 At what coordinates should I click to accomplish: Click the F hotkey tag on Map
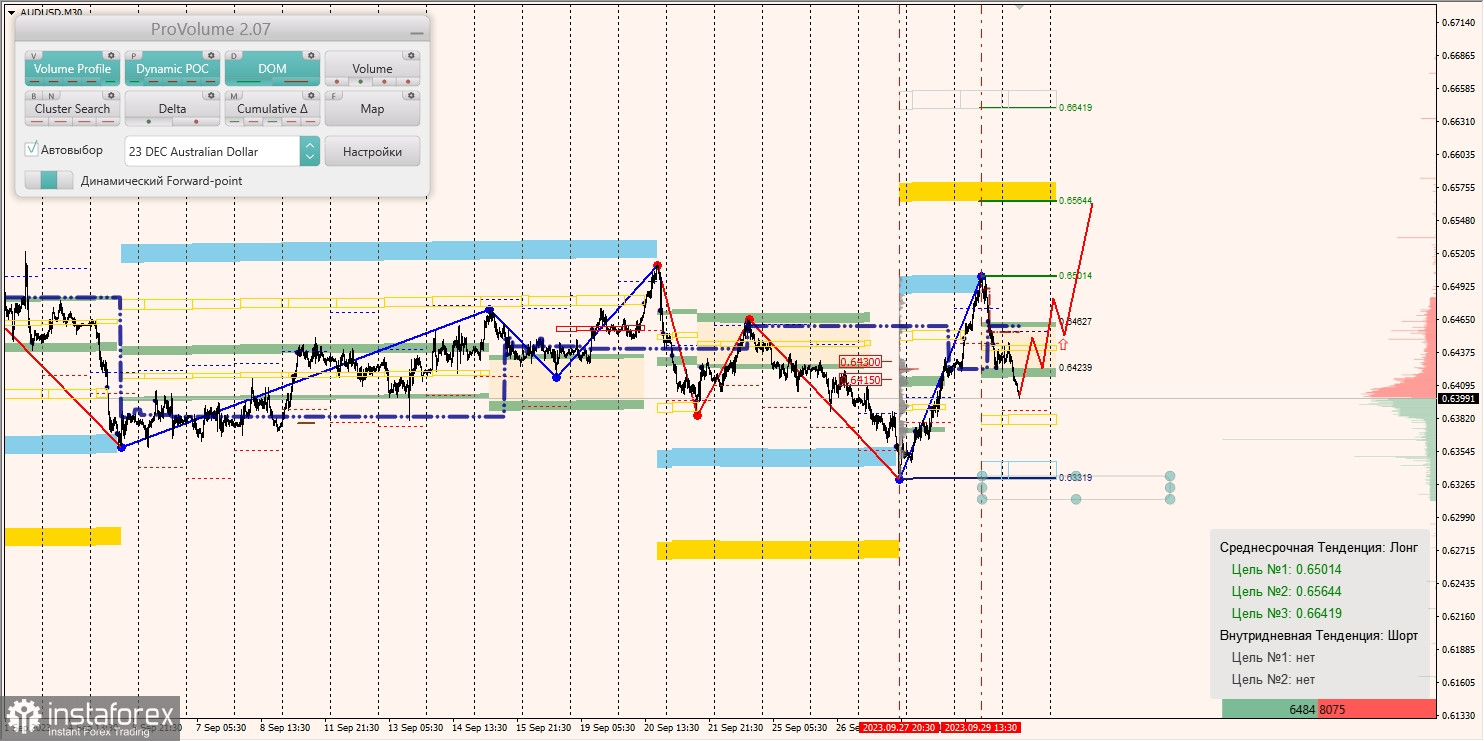[334, 96]
